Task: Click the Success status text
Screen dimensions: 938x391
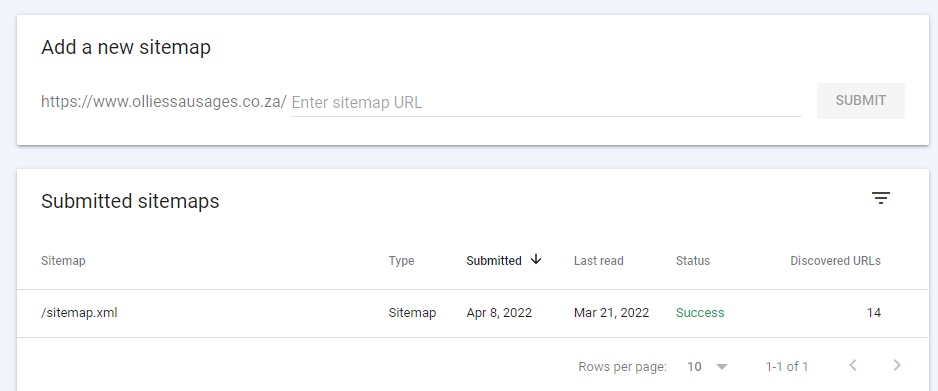Action: point(700,313)
